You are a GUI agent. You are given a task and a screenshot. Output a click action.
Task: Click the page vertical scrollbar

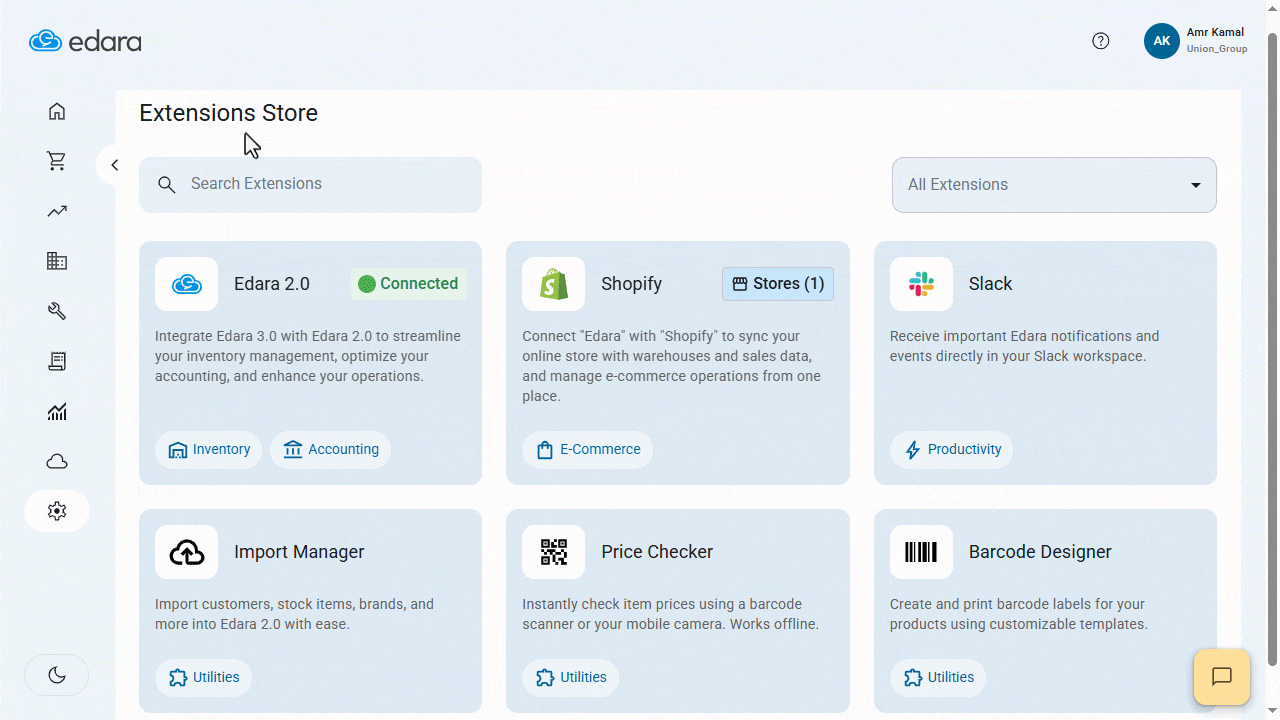[x=1273, y=350]
